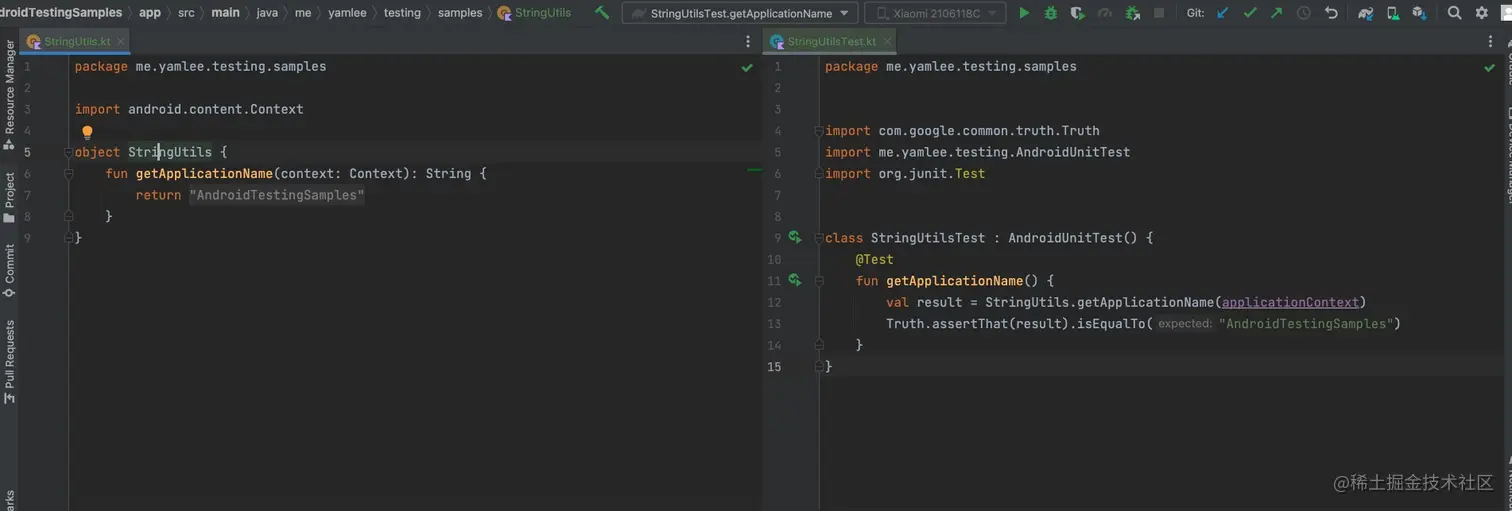Collapse imports fold in StringUtilsTest.kt

[819, 131]
